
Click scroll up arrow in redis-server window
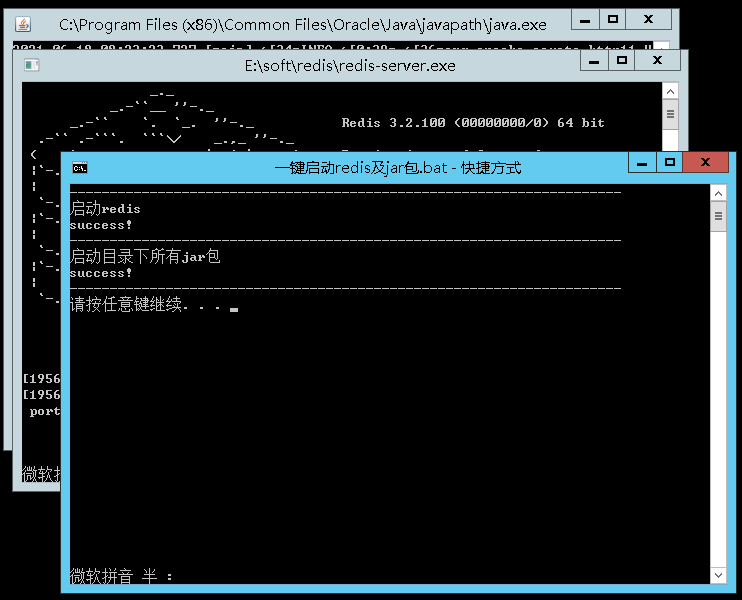670,91
